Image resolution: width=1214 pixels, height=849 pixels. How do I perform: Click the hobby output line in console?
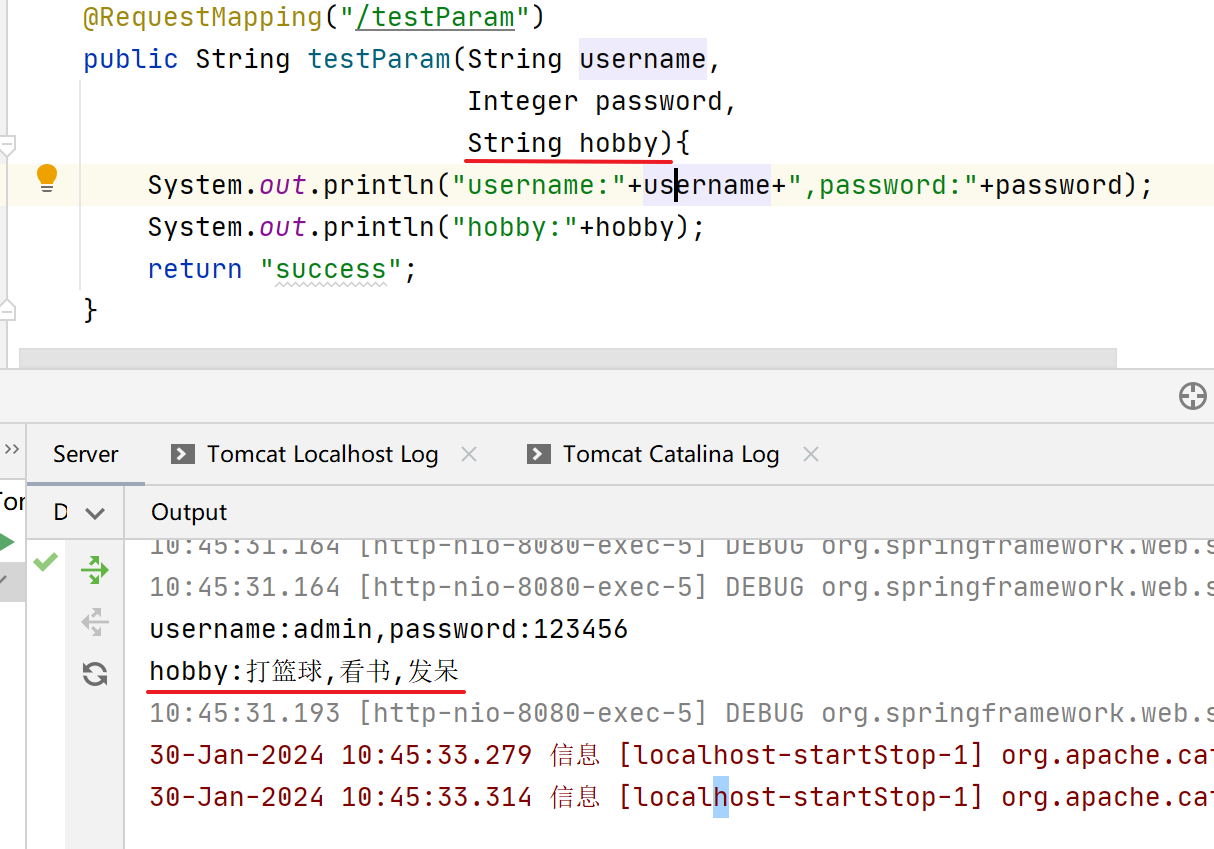click(x=304, y=671)
